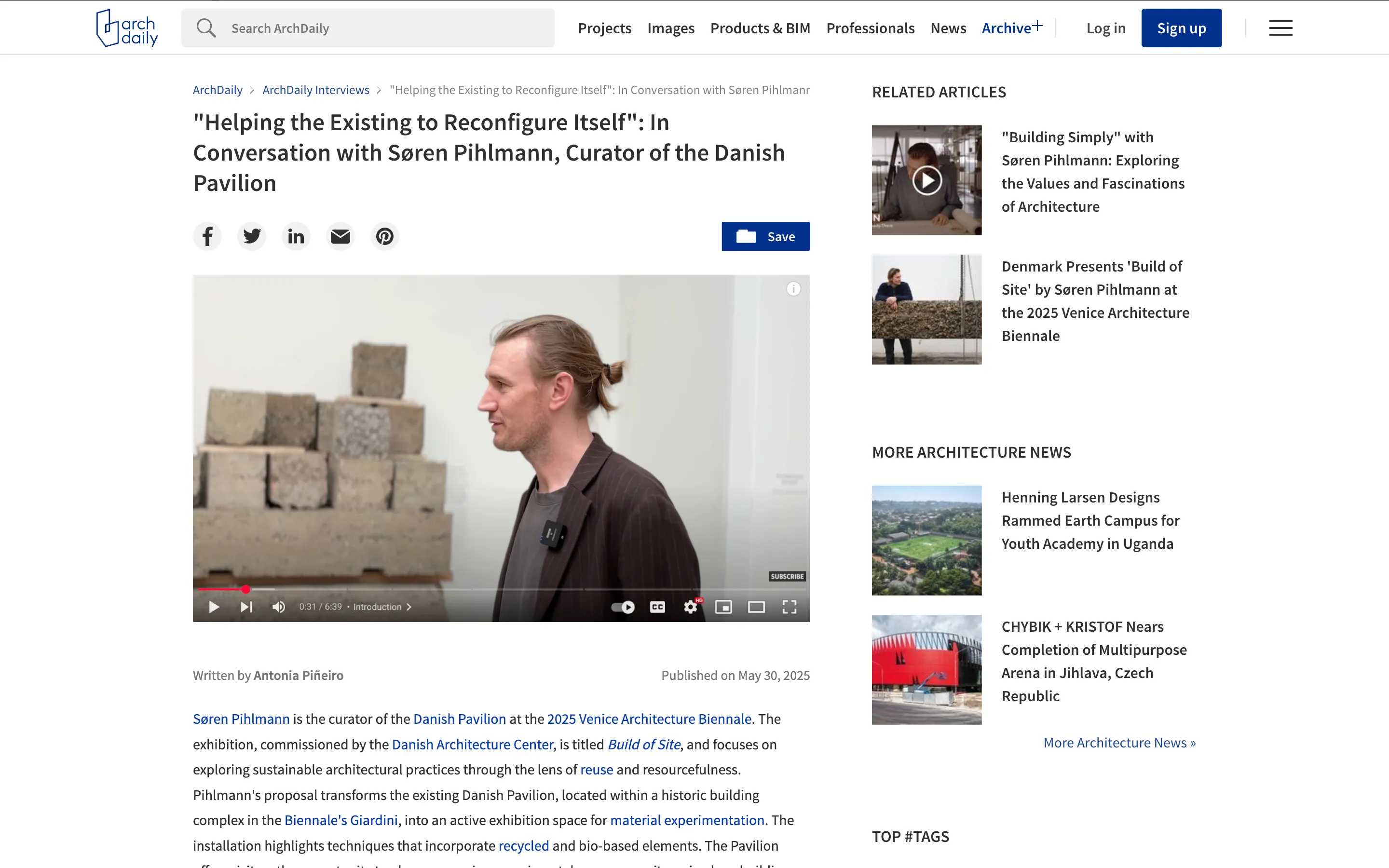
Task: Expand the Introduction chapter list
Action: click(382, 607)
